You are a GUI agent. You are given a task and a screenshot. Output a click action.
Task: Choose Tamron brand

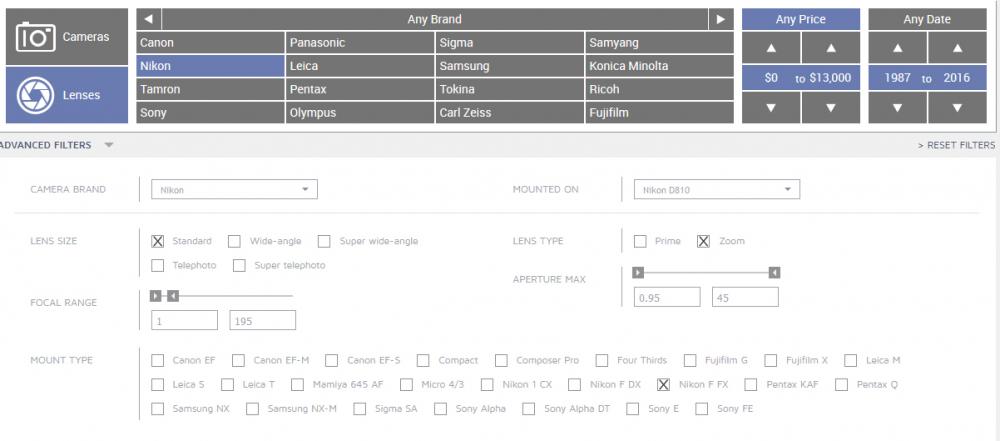pyautogui.click(x=210, y=89)
